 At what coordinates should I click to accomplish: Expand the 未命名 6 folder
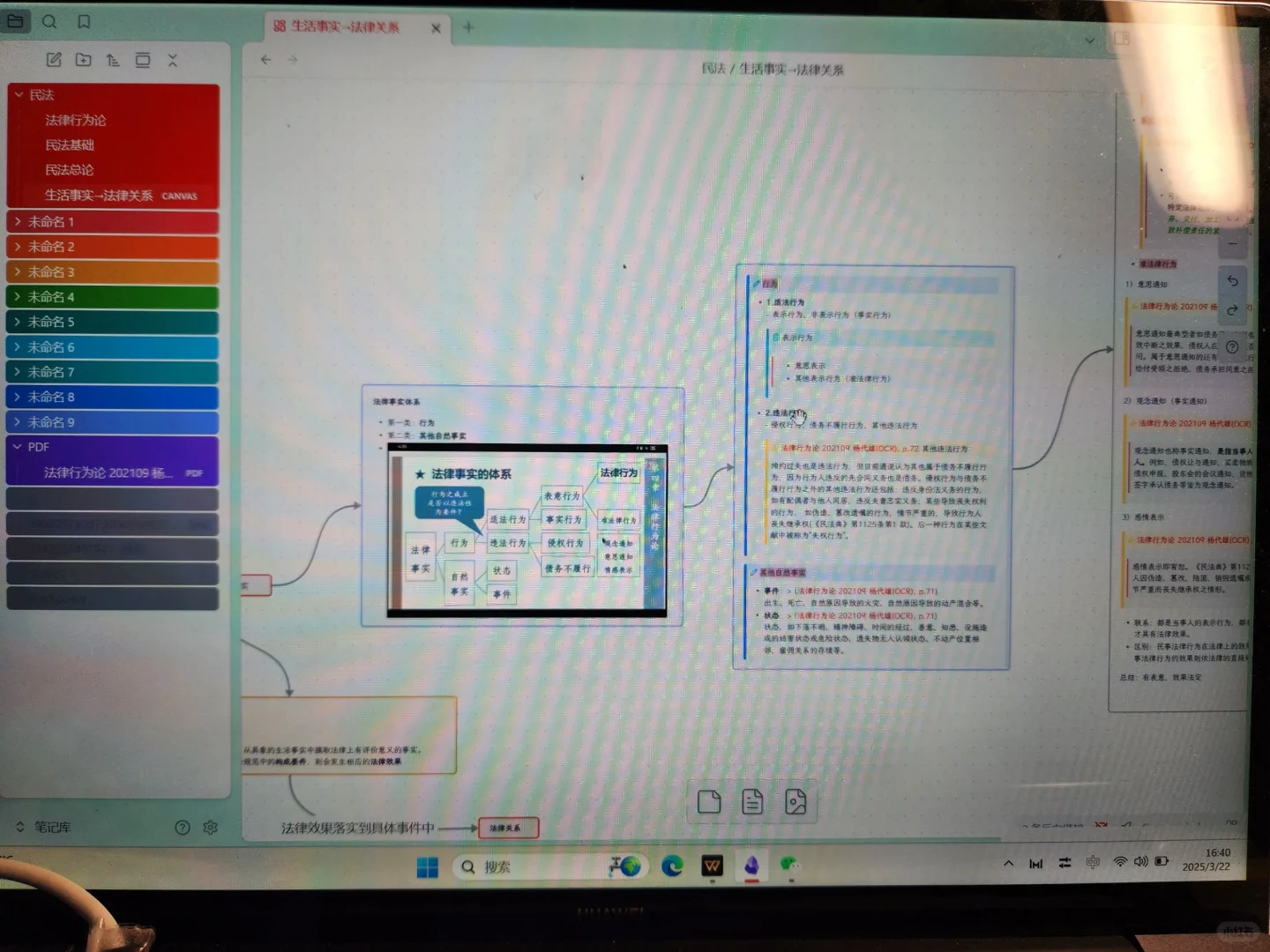113,347
